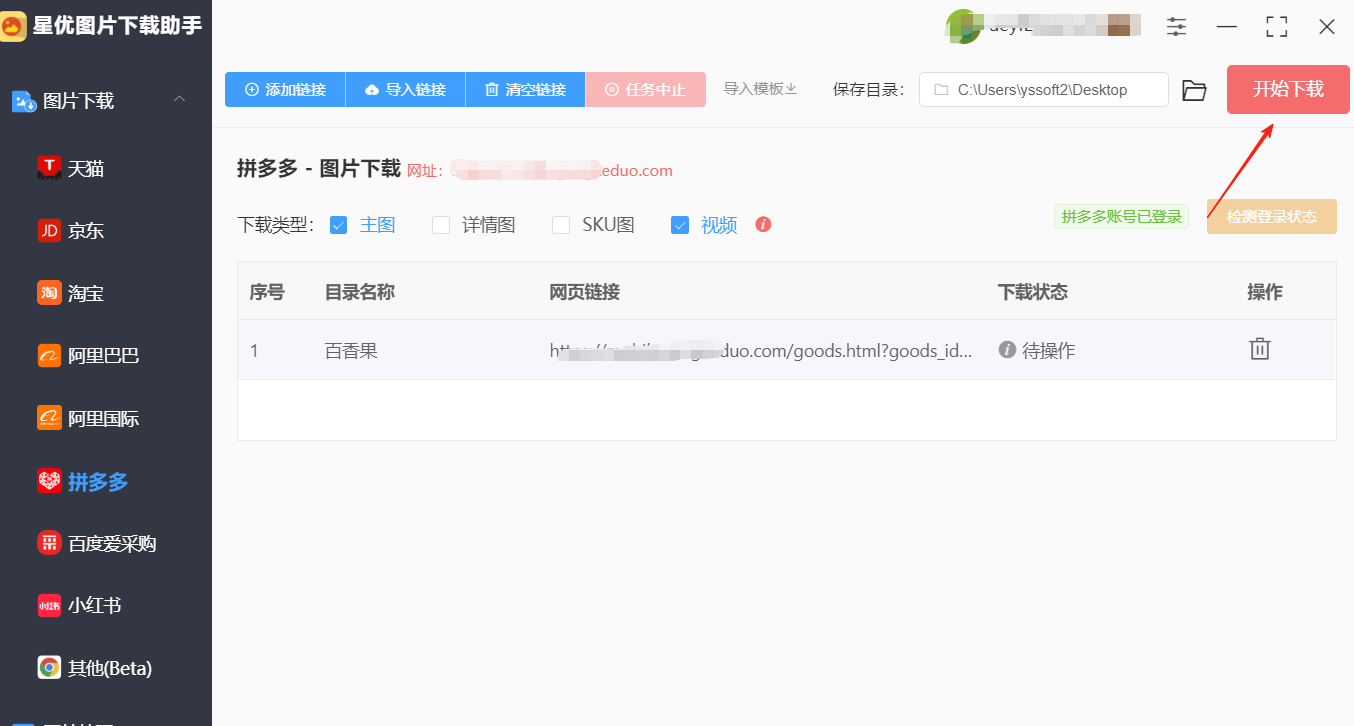Click the 图片下载 section icon
This screenshot has height=726, width=1354.
coord(24,101)
